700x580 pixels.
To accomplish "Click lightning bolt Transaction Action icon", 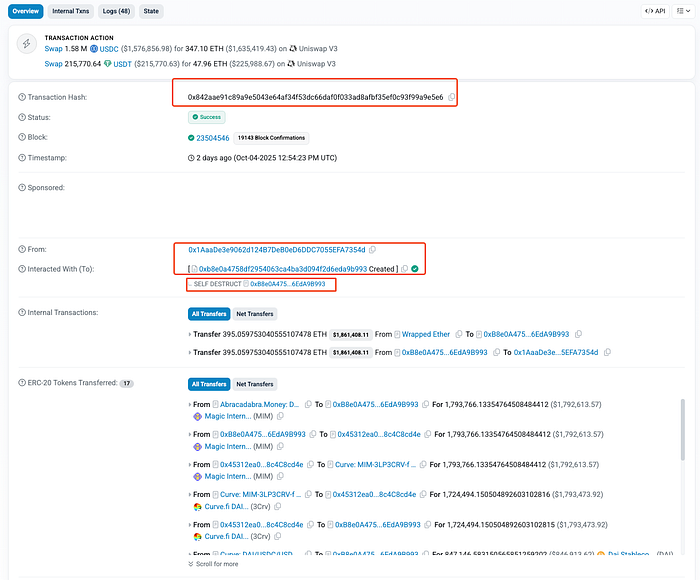I will [x=25, y=46].
